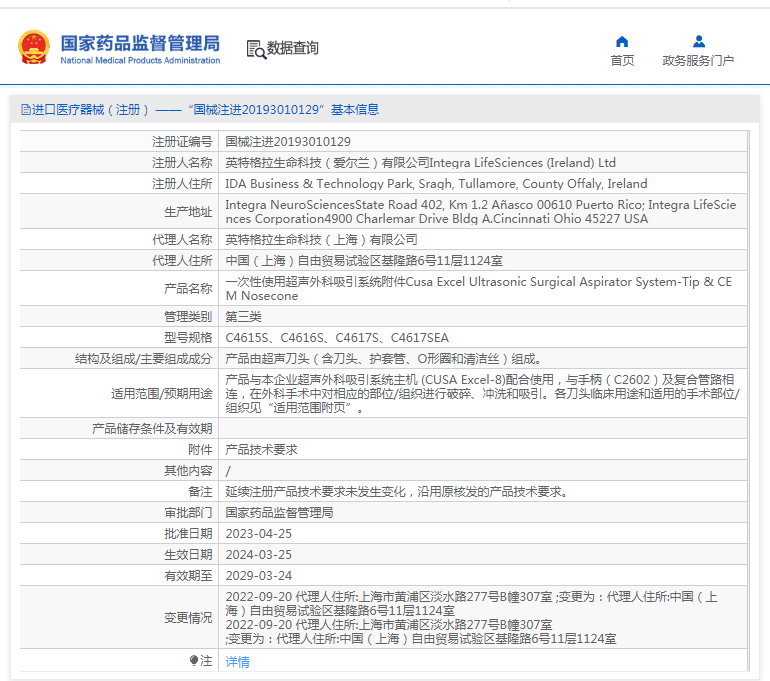This screenshot has height=681, width=770.
Task: Click the 型号规格 label
Action: [x=188, y=338]
